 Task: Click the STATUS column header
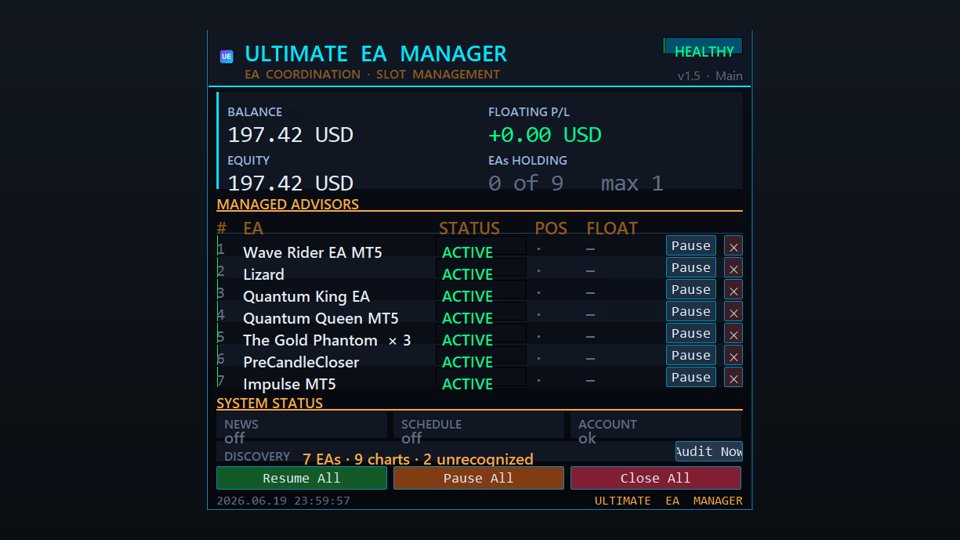[x=469, y=228]
